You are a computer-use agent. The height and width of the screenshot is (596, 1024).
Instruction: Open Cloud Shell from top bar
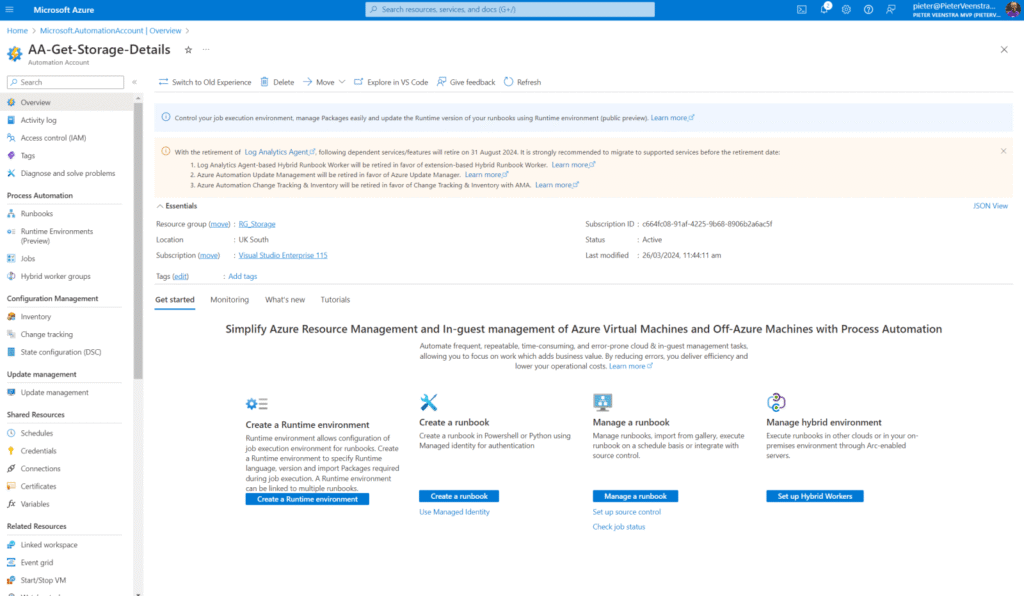coord(802,10)
